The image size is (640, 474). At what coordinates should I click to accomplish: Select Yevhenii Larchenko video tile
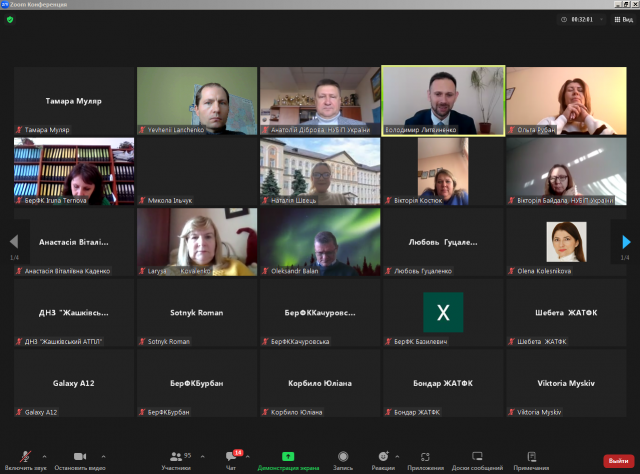click(x=197, y=101)
